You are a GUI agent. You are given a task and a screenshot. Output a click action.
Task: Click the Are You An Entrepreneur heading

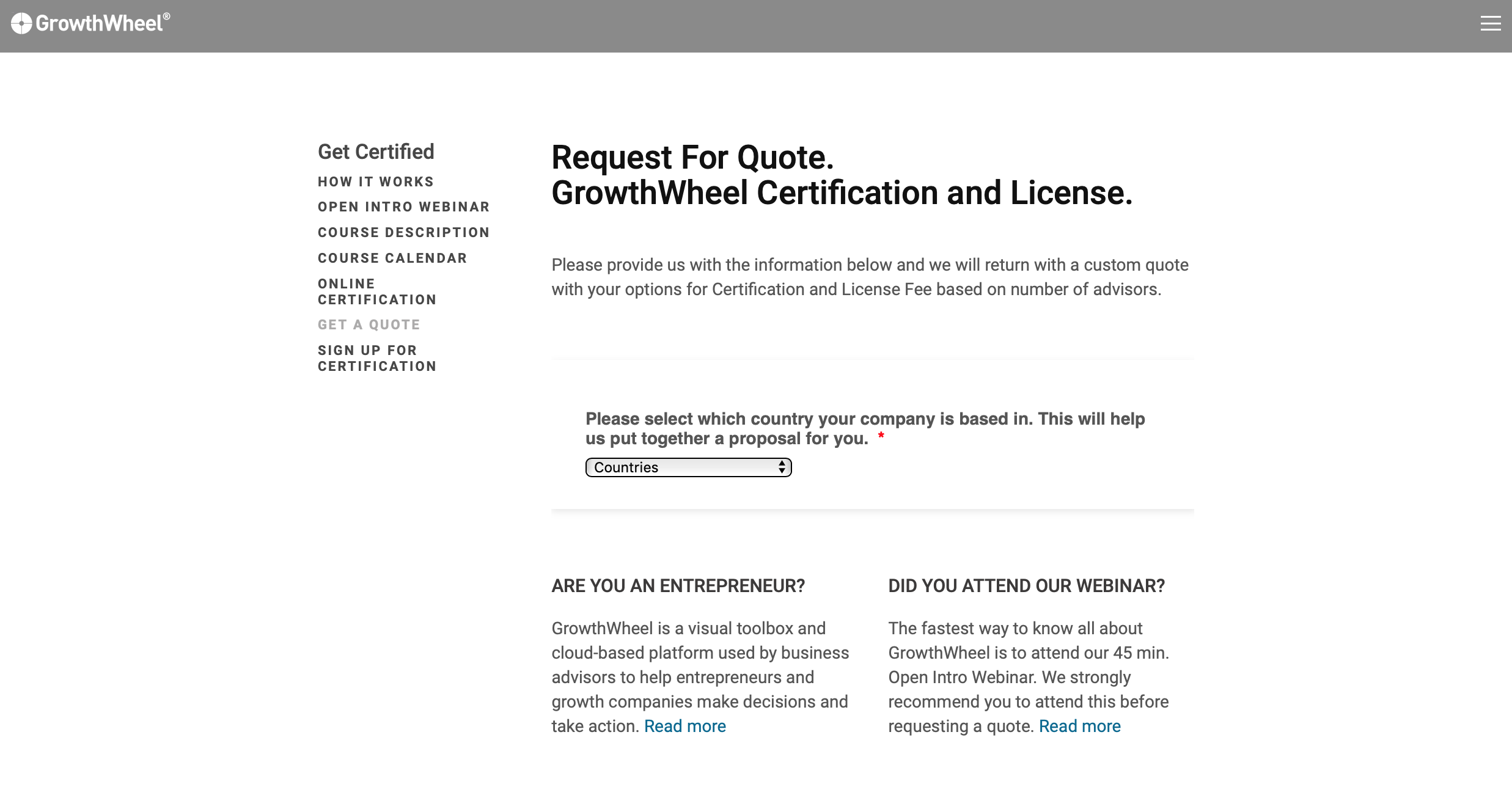click(x=678, y=585)
